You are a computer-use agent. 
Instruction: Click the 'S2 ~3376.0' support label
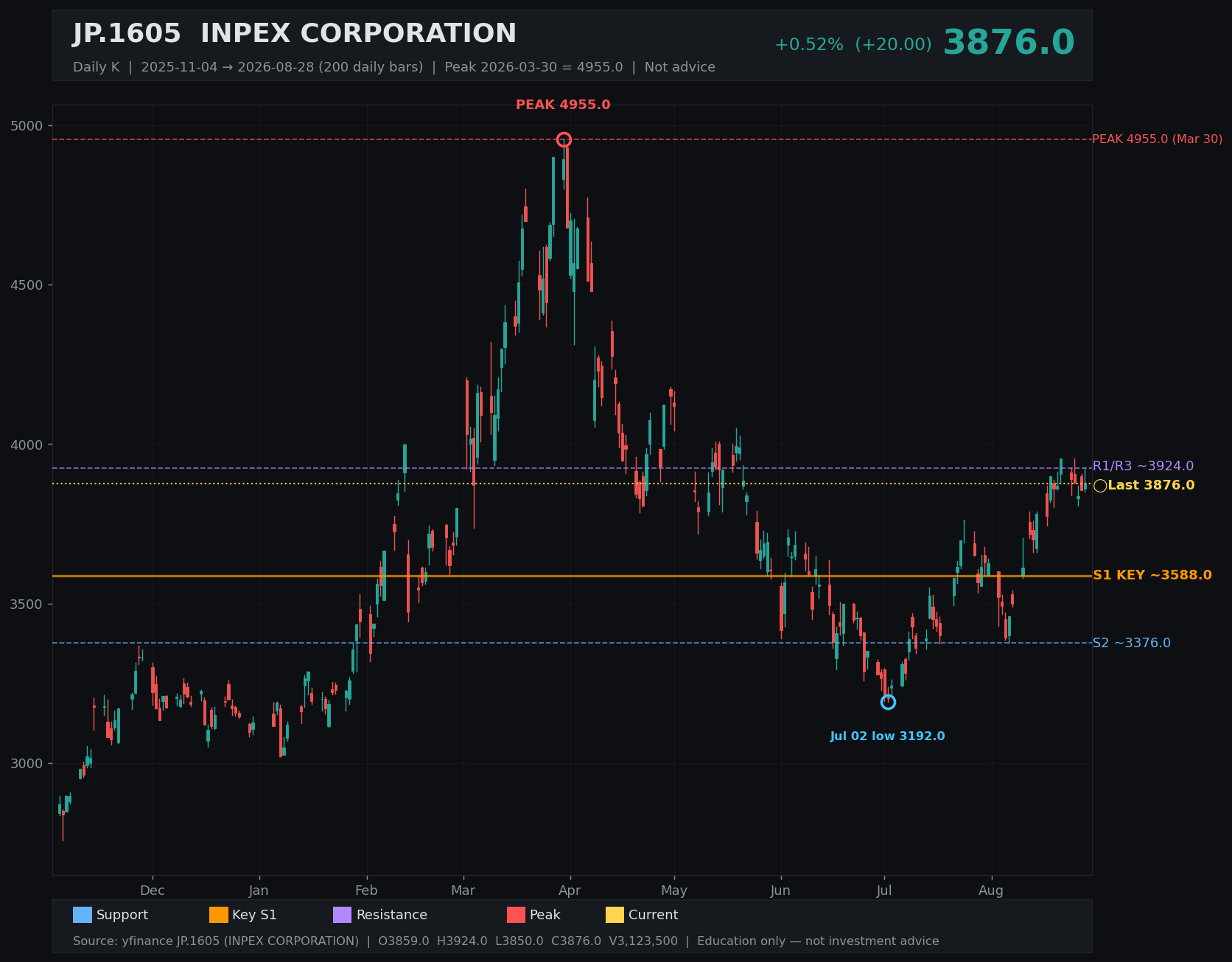coord(1131,643)
